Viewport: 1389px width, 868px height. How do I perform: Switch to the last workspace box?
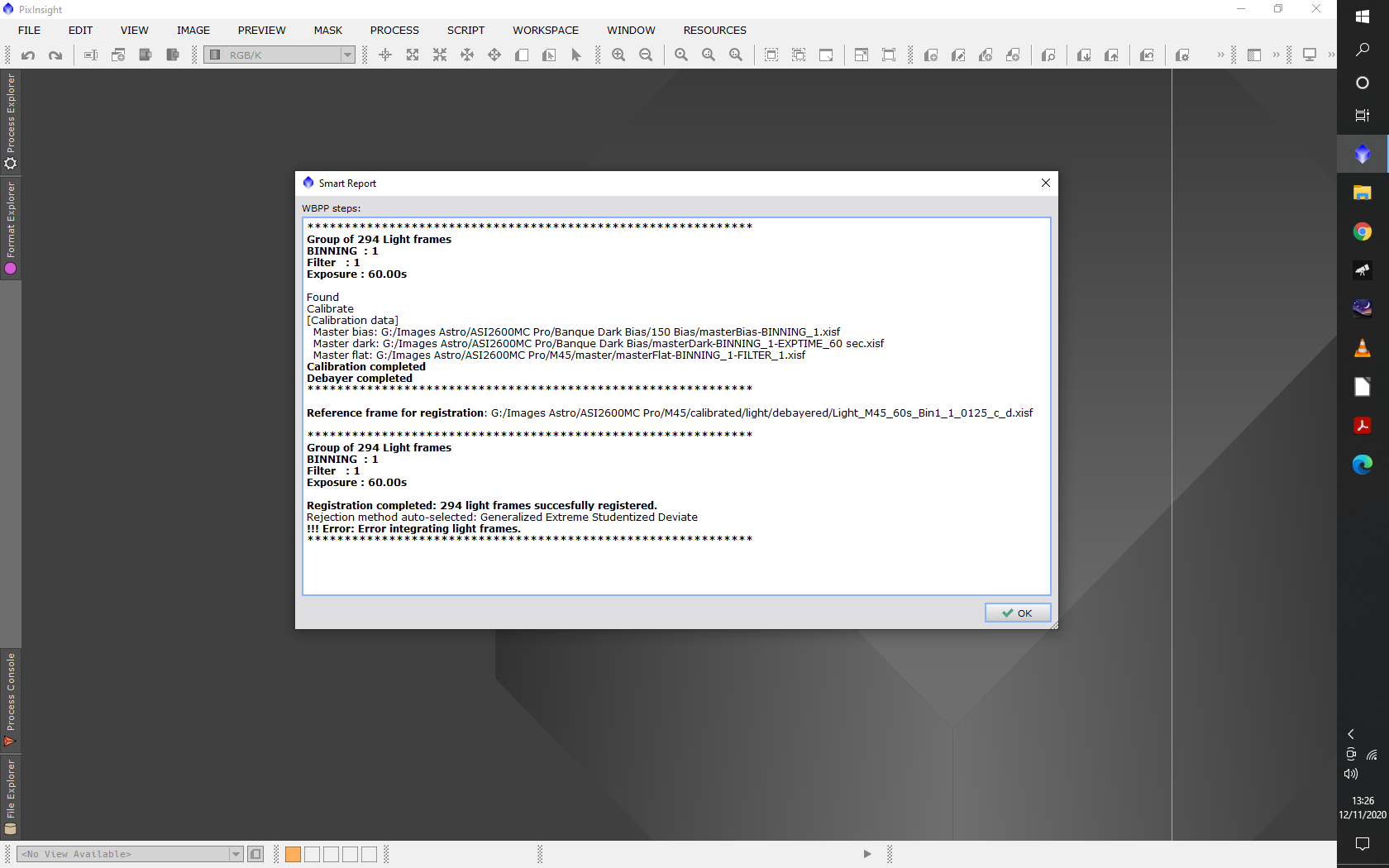[369, 854]
